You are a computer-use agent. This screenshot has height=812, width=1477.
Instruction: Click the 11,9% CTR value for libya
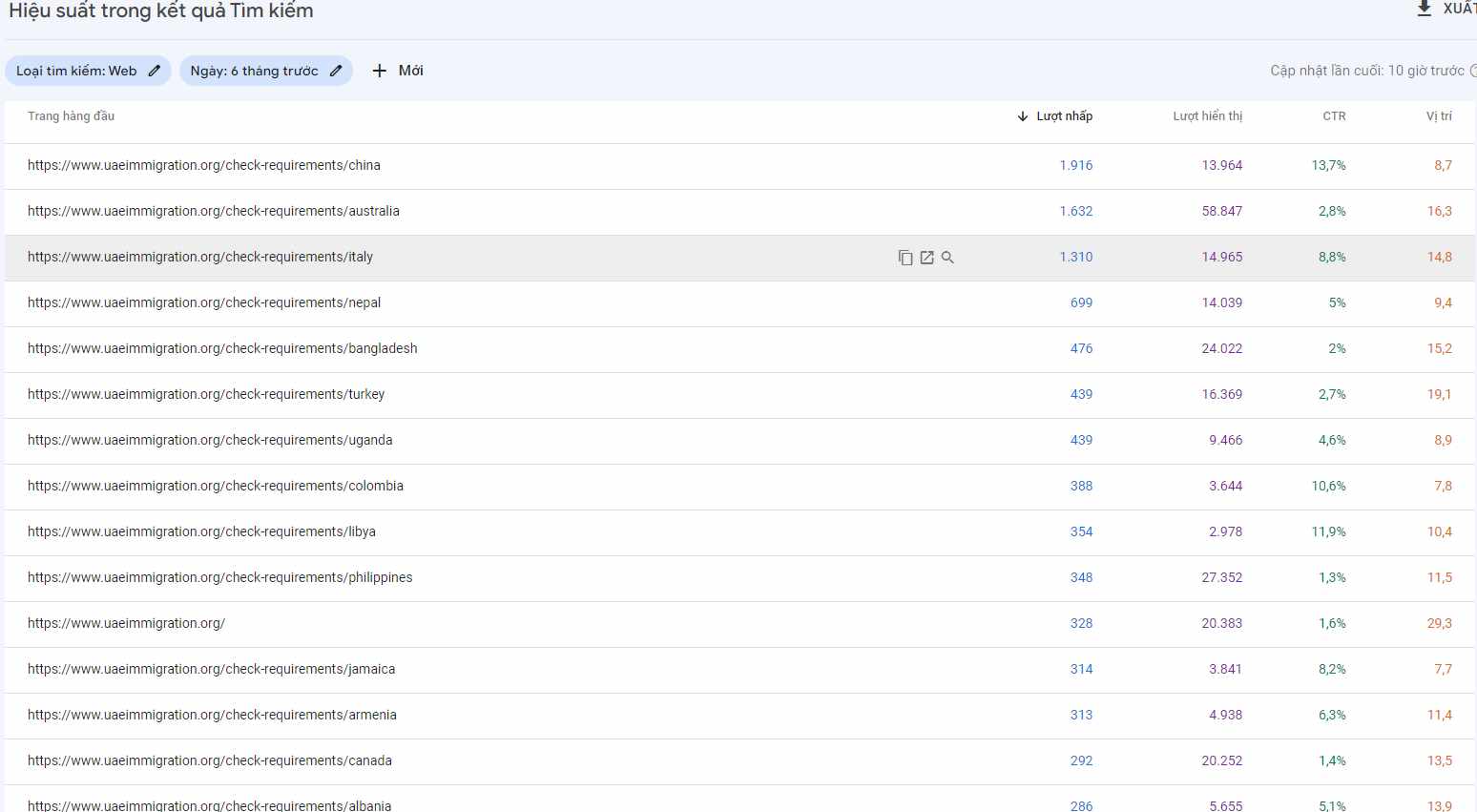1328,531
